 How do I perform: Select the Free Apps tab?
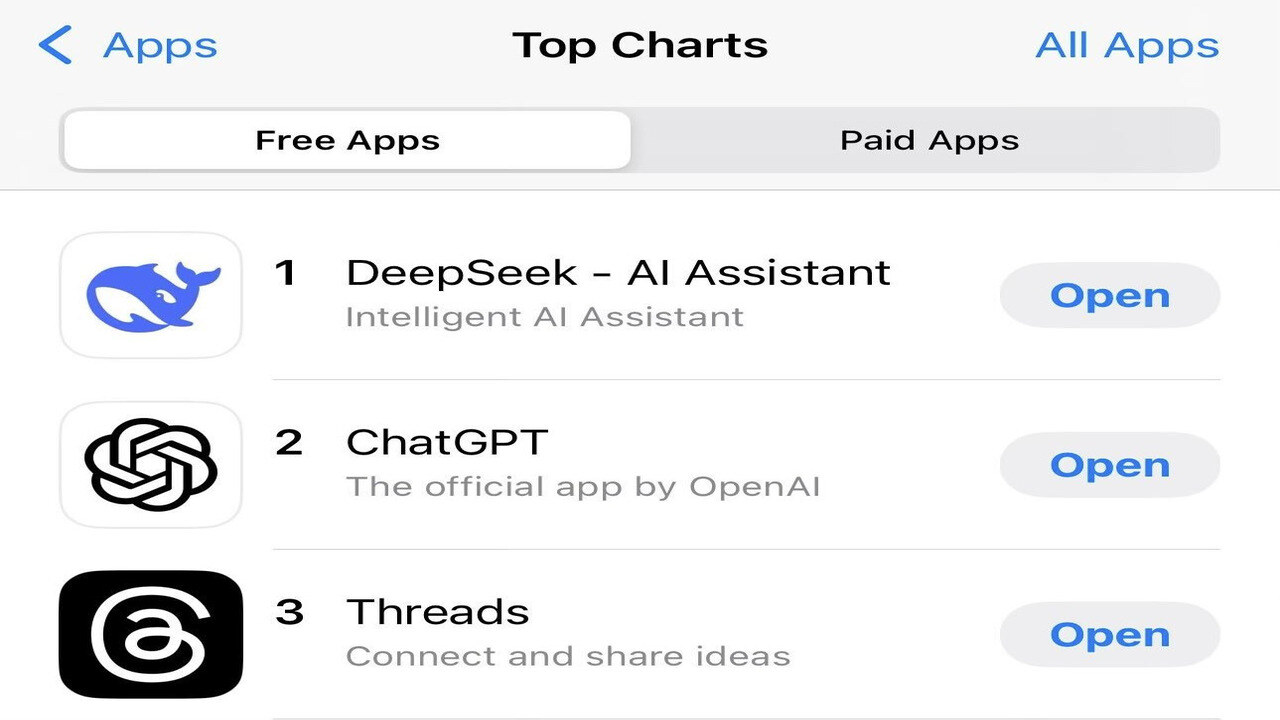coord(346,140)
